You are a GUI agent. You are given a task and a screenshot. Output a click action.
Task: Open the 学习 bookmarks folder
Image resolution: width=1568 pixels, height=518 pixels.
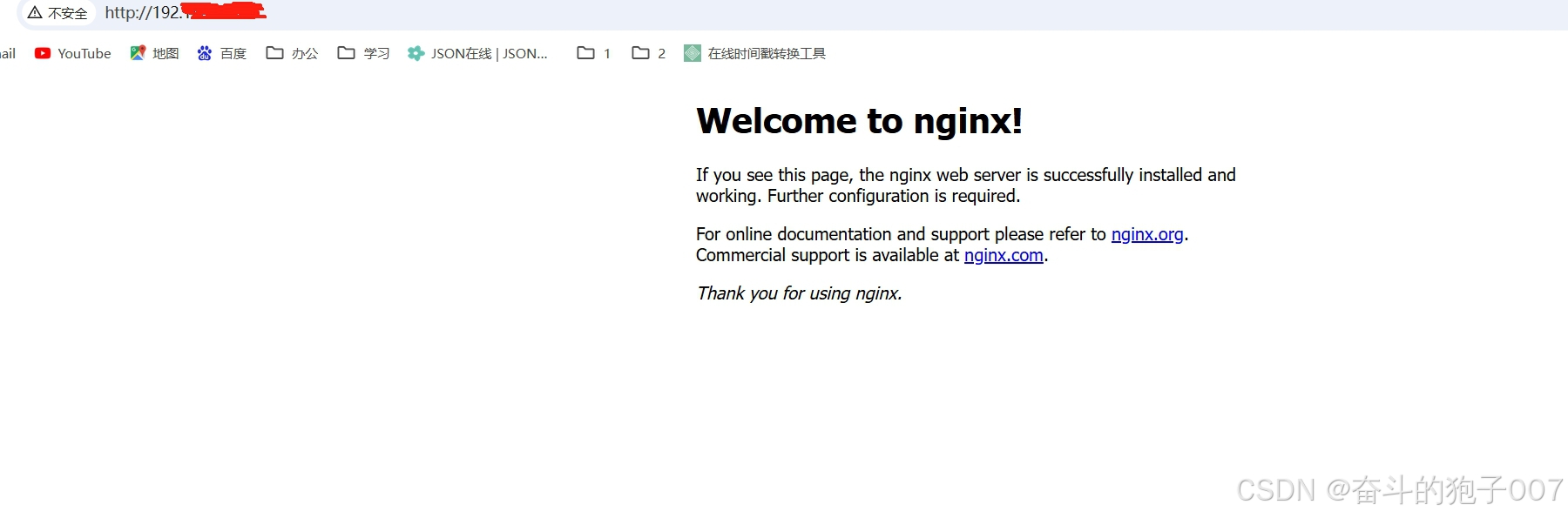point(364,53)
